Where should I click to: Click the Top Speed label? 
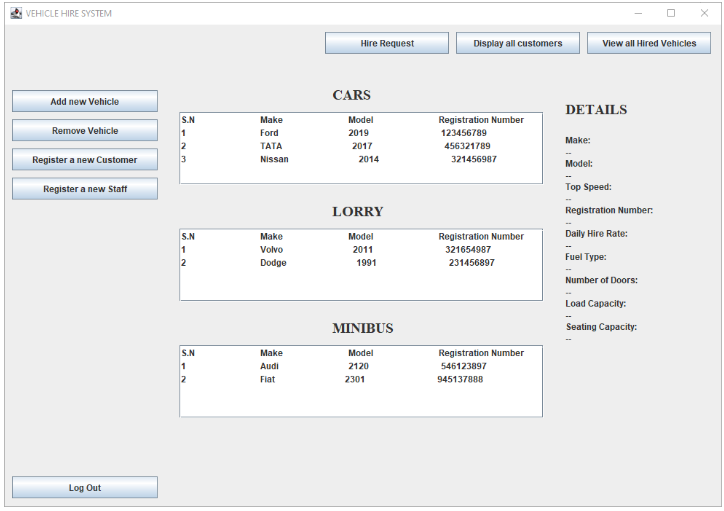(x=588, y=187)
